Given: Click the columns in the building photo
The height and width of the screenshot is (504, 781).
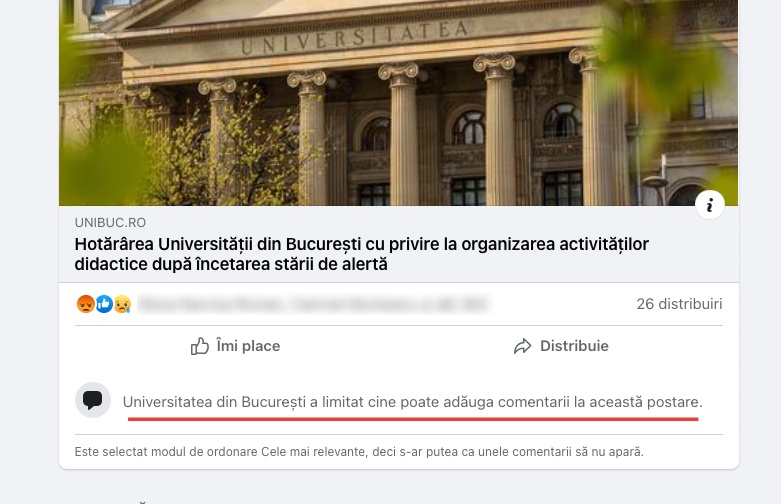Looking at the screenshot, I should pyautogui.click(x=403, y=132).
